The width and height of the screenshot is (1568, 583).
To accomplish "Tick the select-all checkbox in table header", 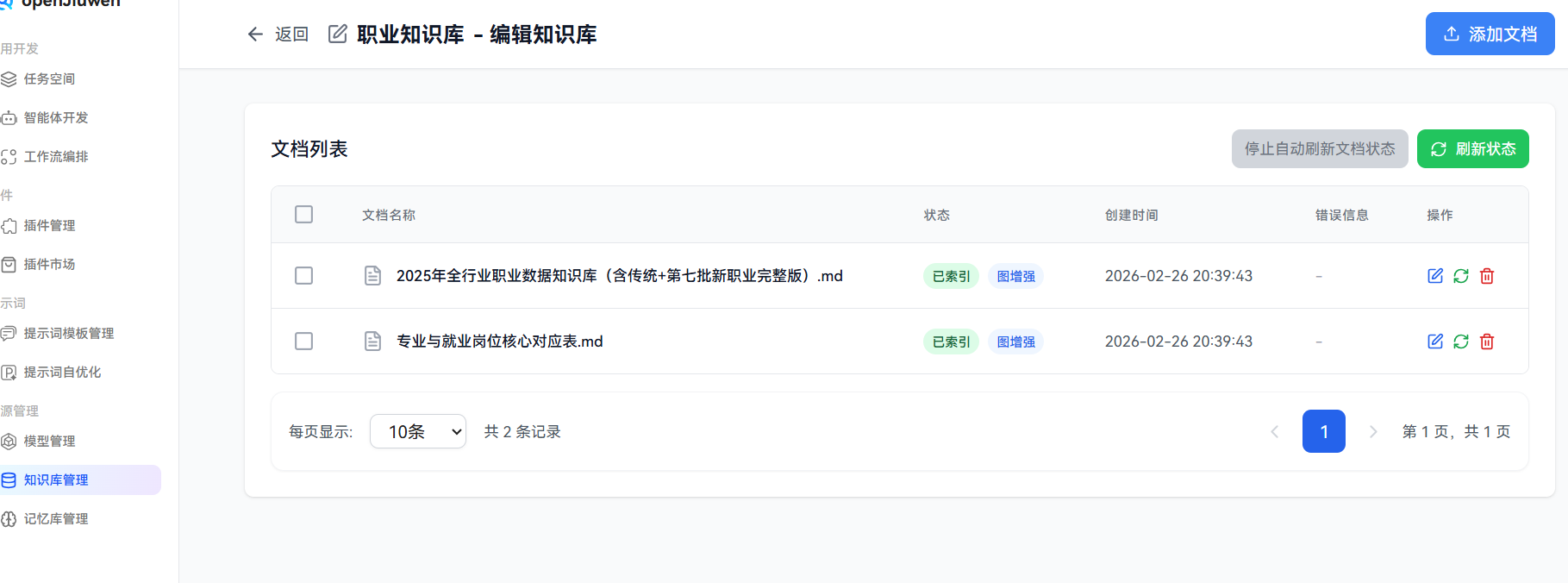I will point(303,214).
